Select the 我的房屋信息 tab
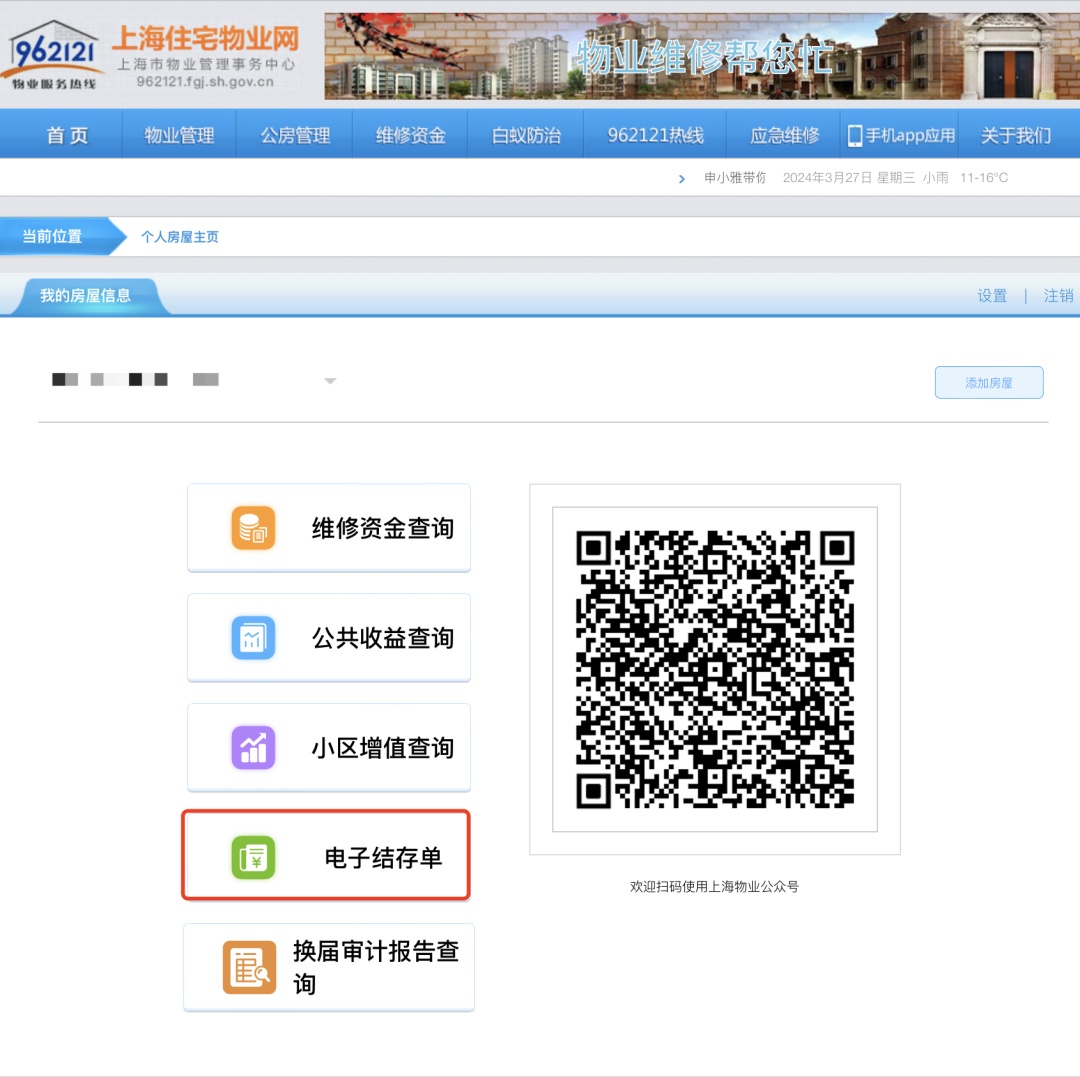Image resolution: width=1080 pixels, height=1077 pixels. [x=85, y=296]
